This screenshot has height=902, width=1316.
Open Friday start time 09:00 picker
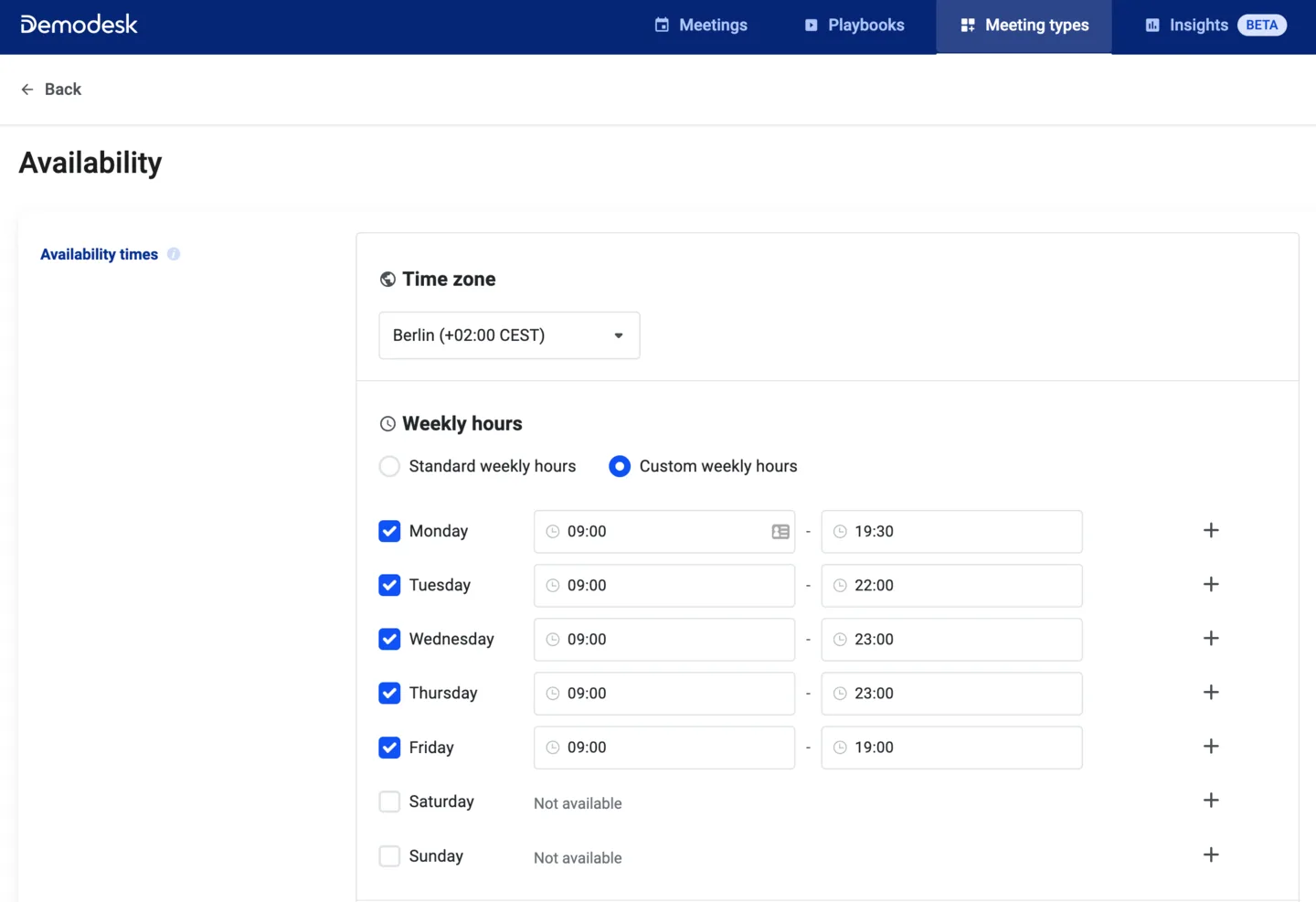[x=664, y=748]
